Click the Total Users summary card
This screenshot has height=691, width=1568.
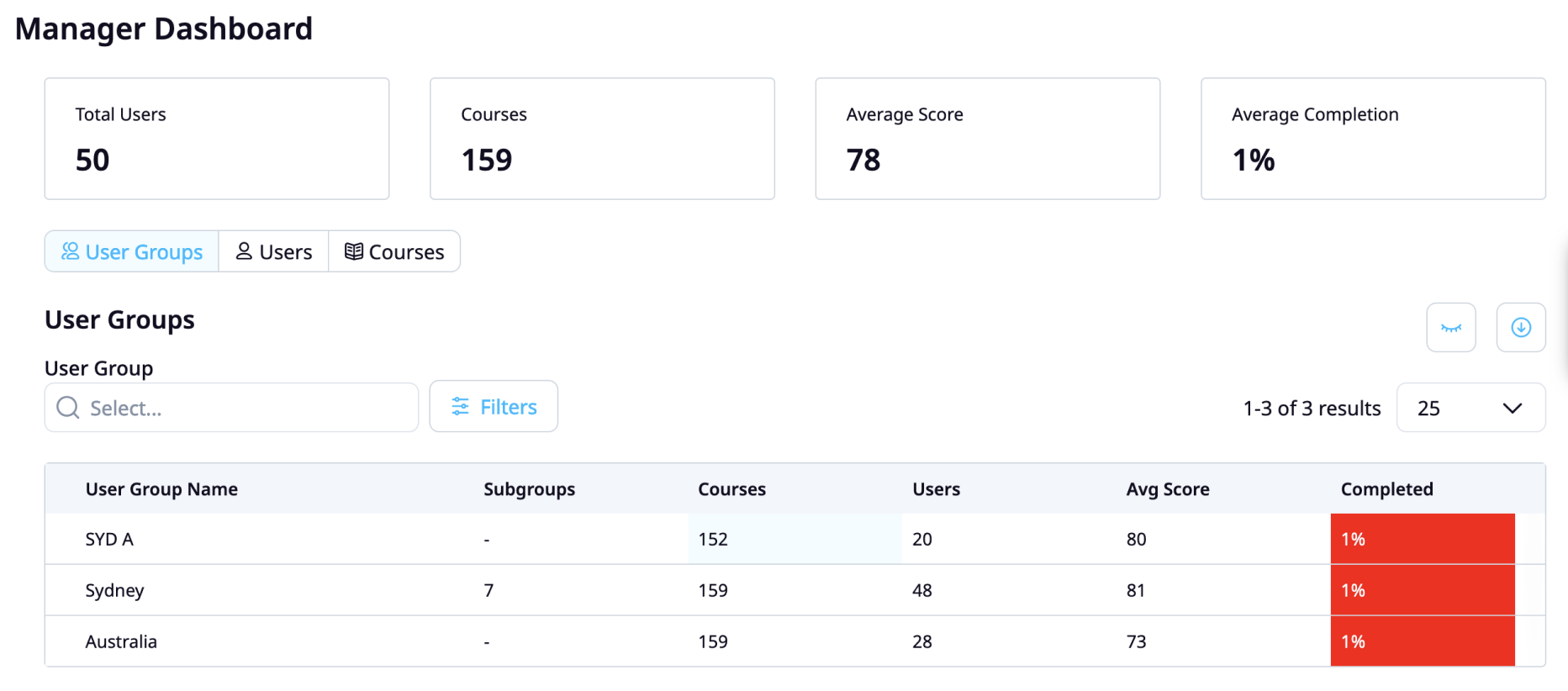(x=217, y=139)
